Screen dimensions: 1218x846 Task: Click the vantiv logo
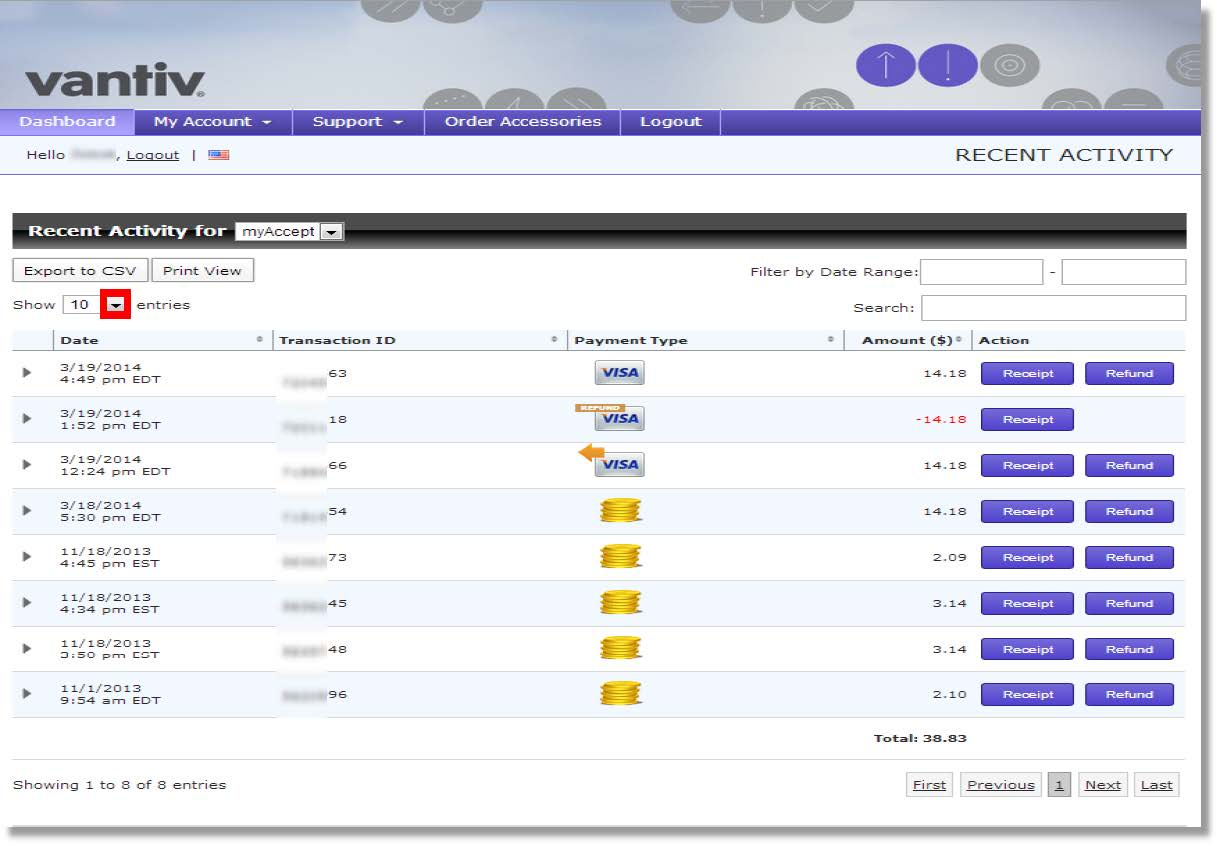pos(113,80)
